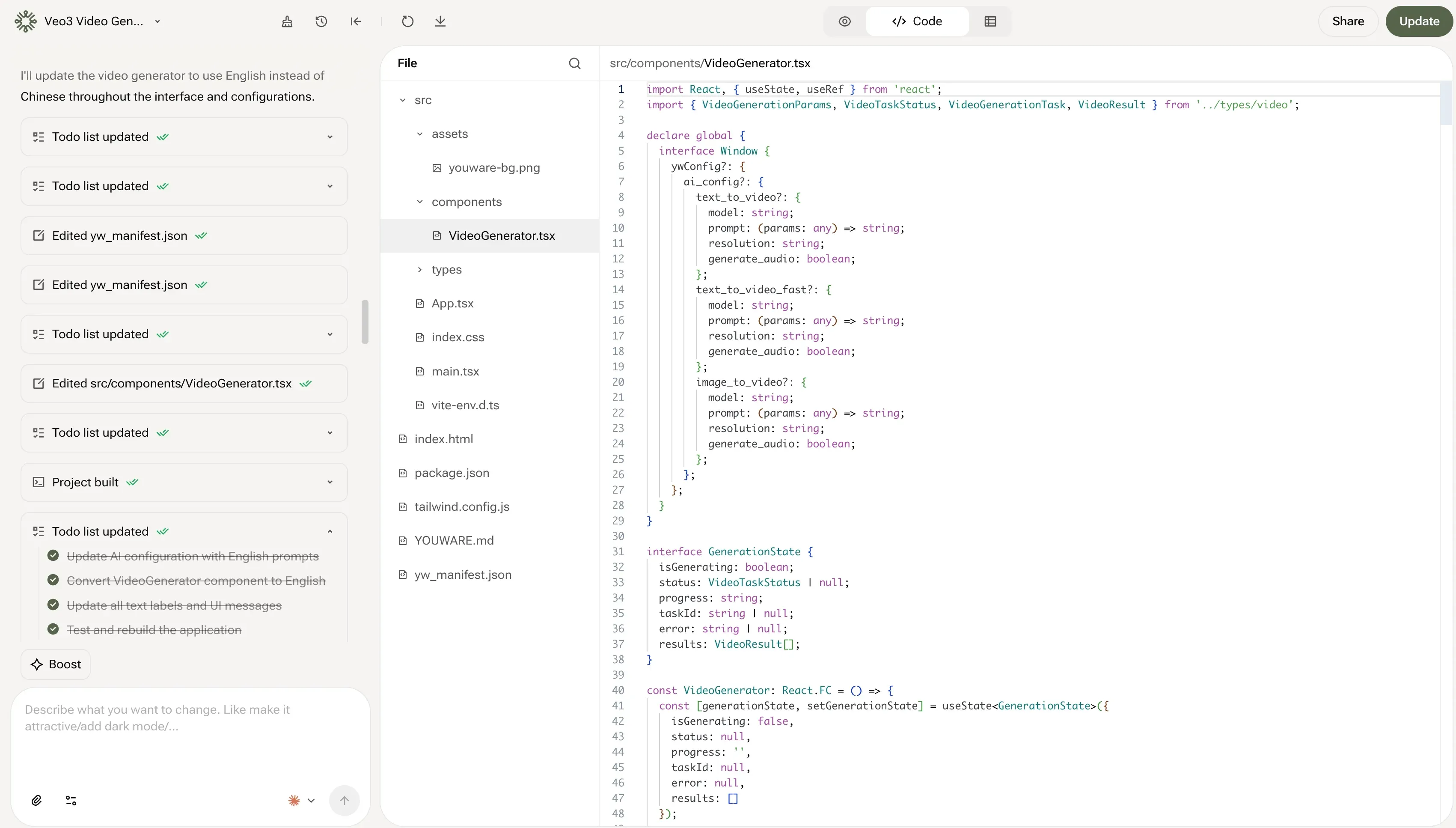This screenshot has width=1456, height=828.
Task: Switch on the grid/table view toggle
Action: (990, 21)
